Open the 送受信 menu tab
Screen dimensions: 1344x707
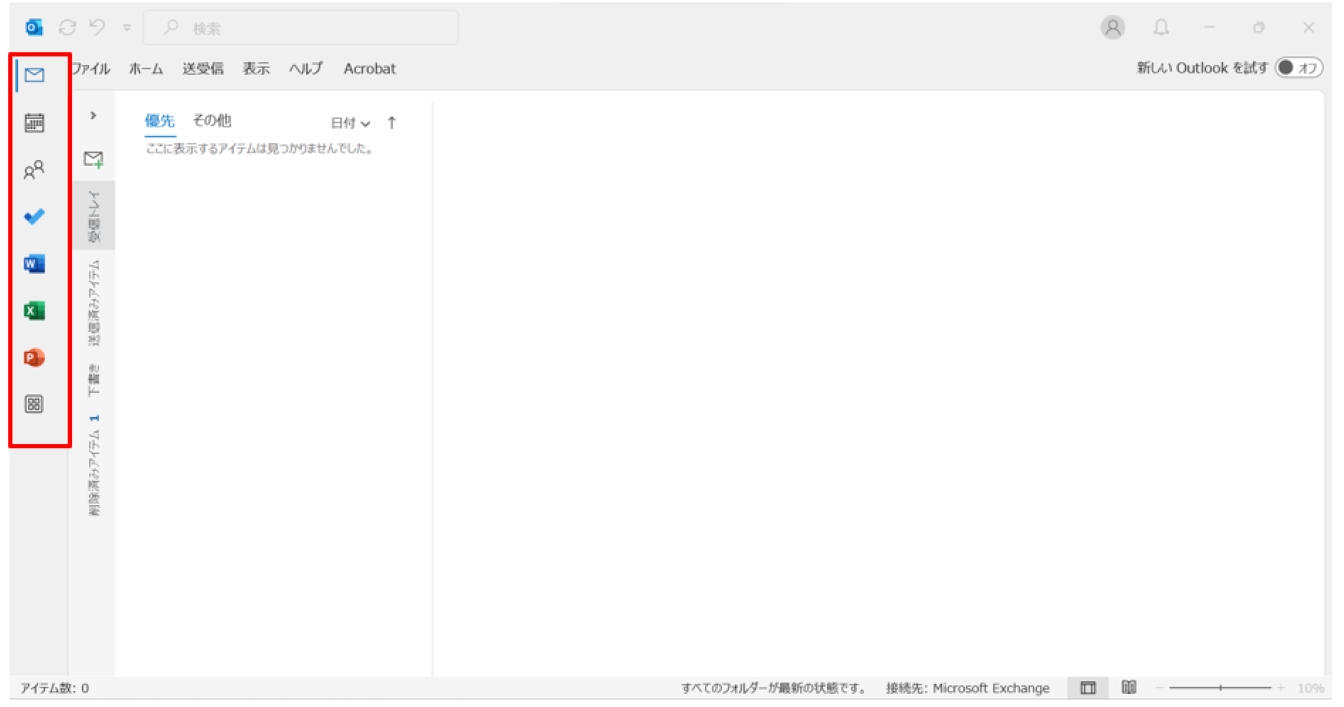pyautogui.click(x=203, y=69)
